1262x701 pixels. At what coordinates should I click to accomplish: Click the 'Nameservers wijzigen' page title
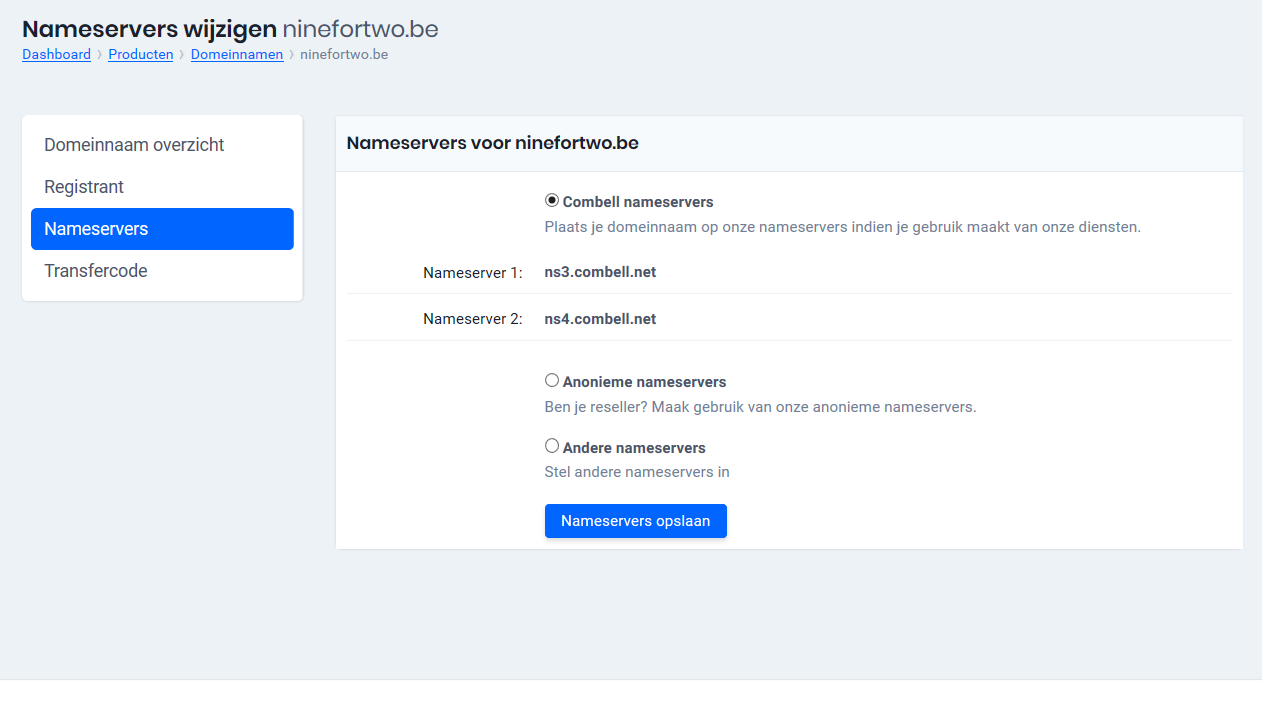(x=149, y=29)
